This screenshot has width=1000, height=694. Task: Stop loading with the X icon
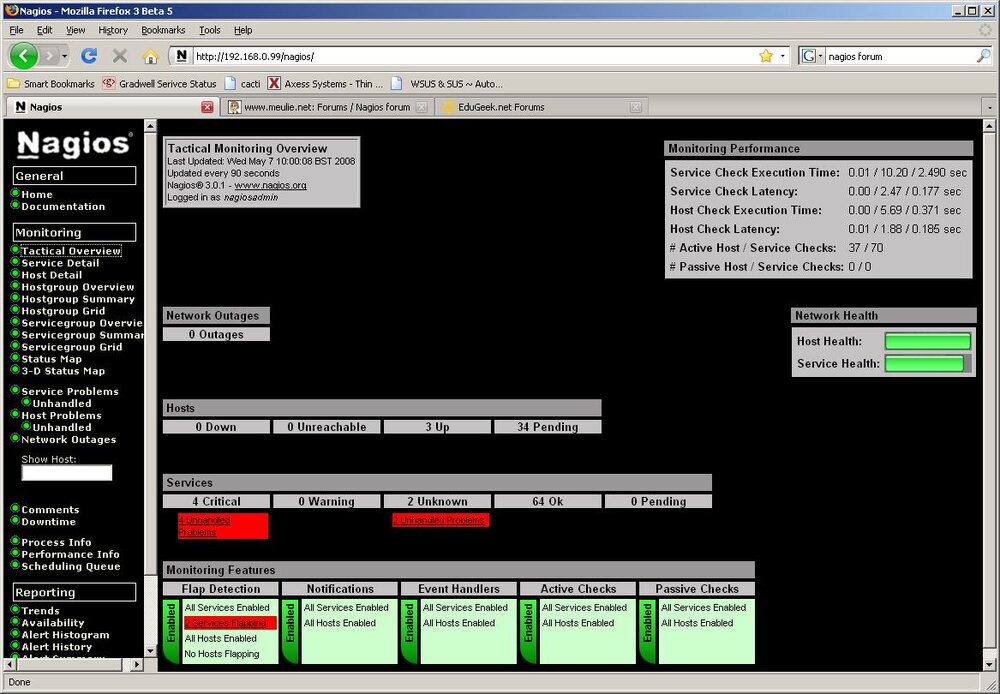tap(119, 56)
